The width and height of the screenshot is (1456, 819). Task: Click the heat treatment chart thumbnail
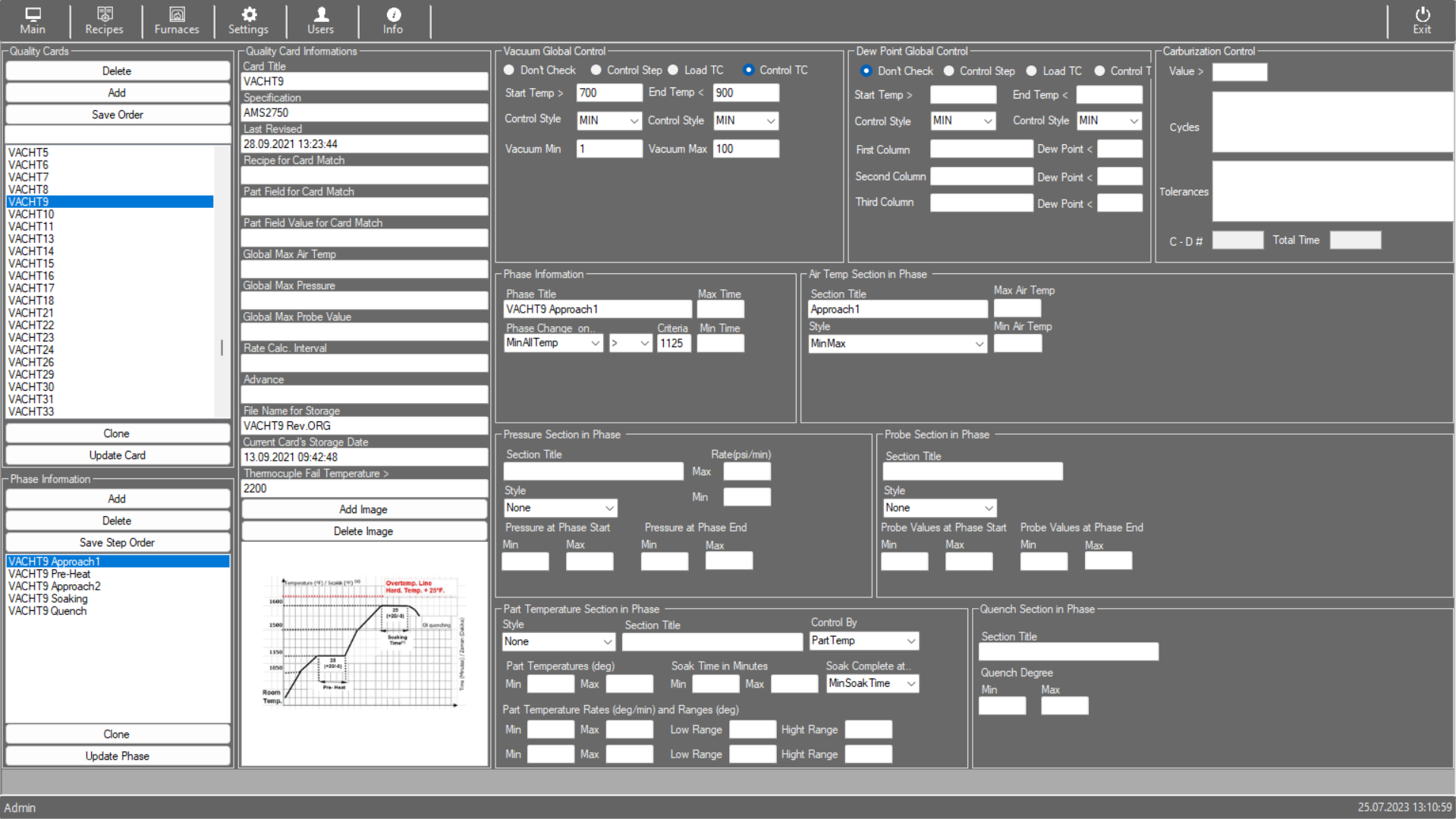(364, 641)
